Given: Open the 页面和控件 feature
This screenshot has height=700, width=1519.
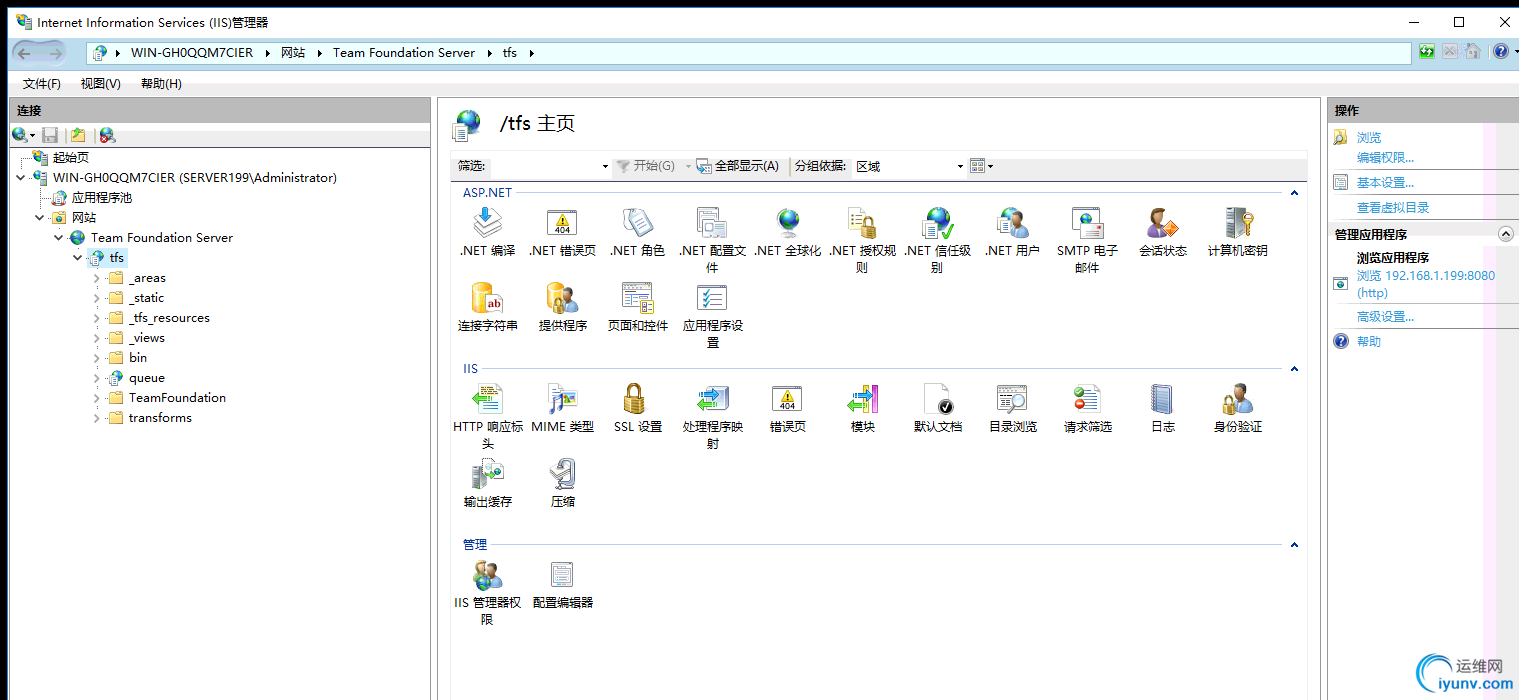Looking at the screenshot, I should 637,307.
